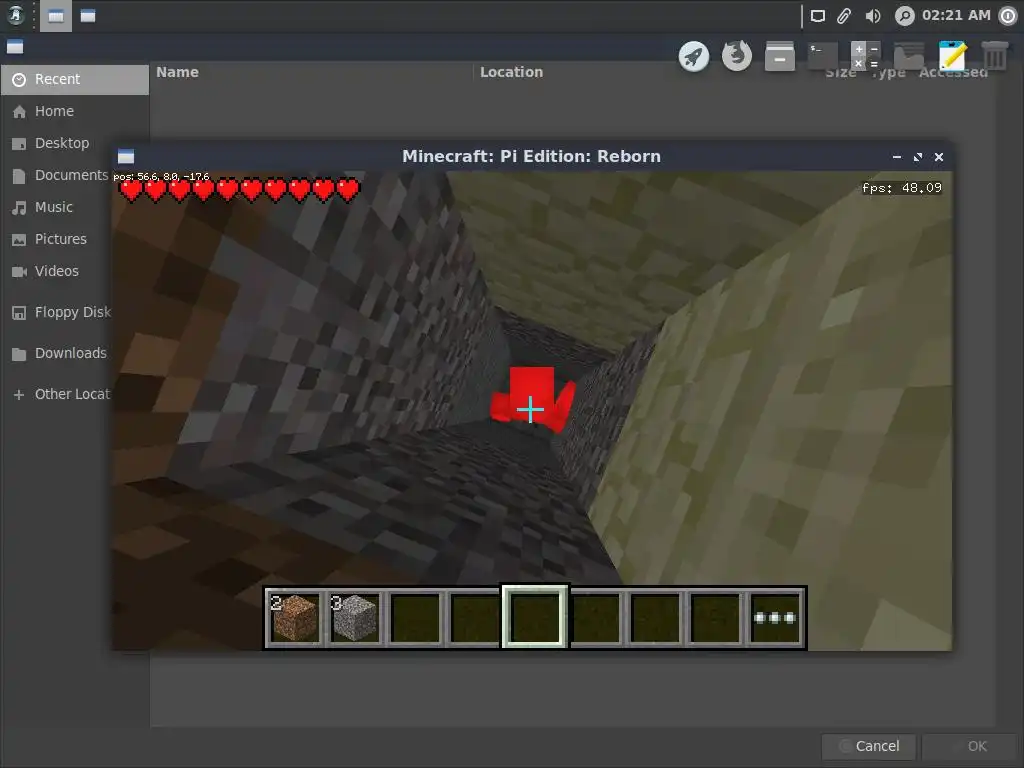Open the paperclip clipboard tray icon
This screenshot has height=768, width=1024.
click(x=844, y=16)
